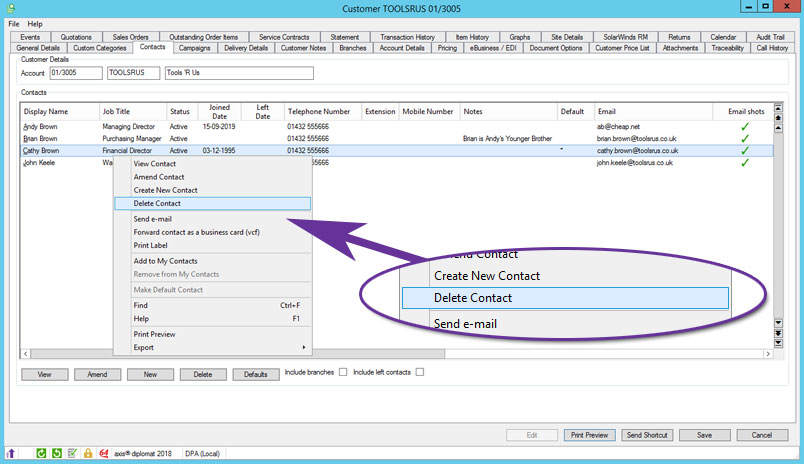Click the horizontal scrollbar left arrow

pos(26,354)
